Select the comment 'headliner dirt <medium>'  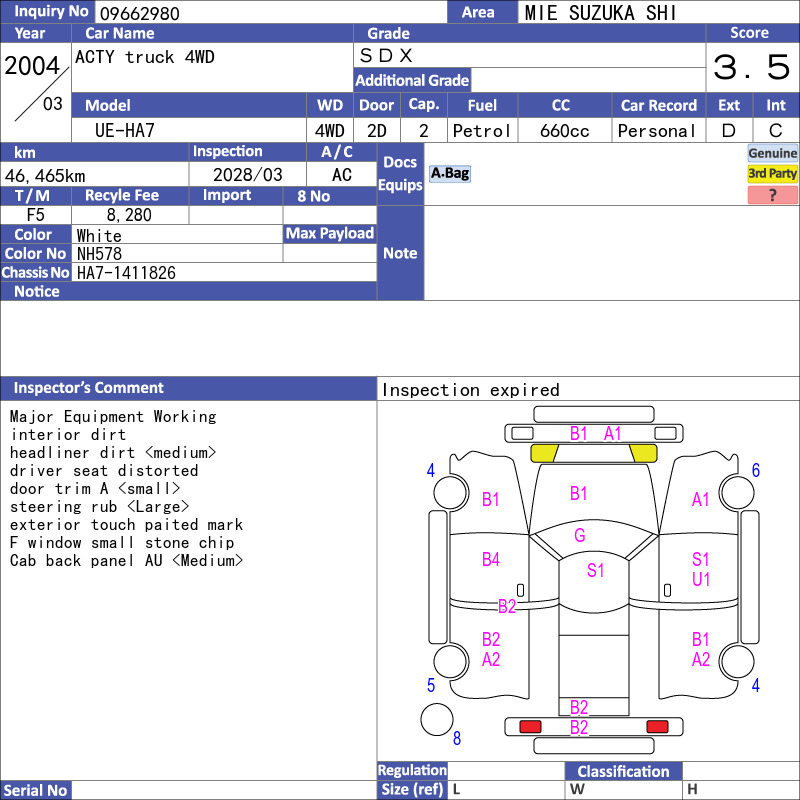[x=113, y=453]
